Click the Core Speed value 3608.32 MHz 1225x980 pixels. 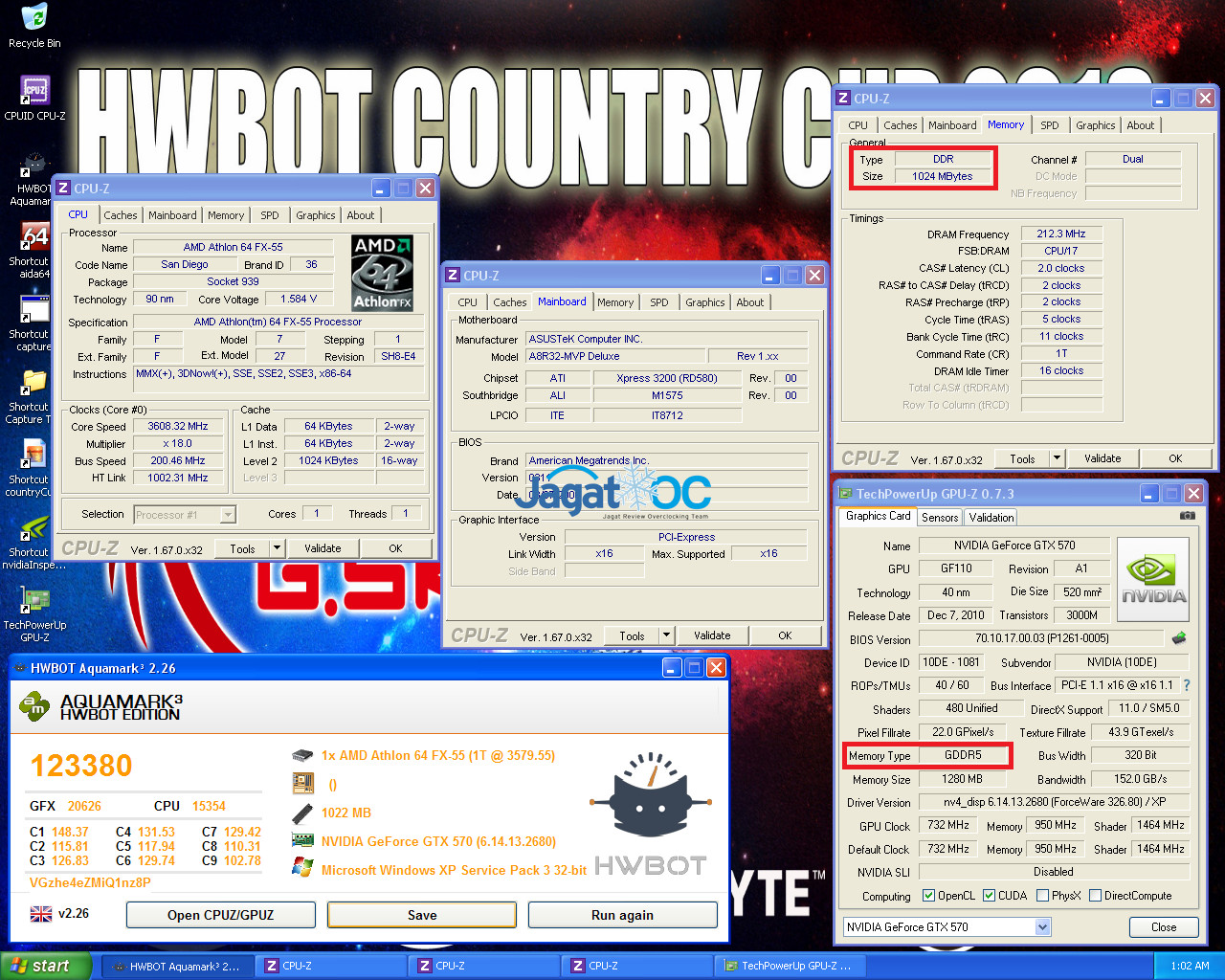coord(178,427)
